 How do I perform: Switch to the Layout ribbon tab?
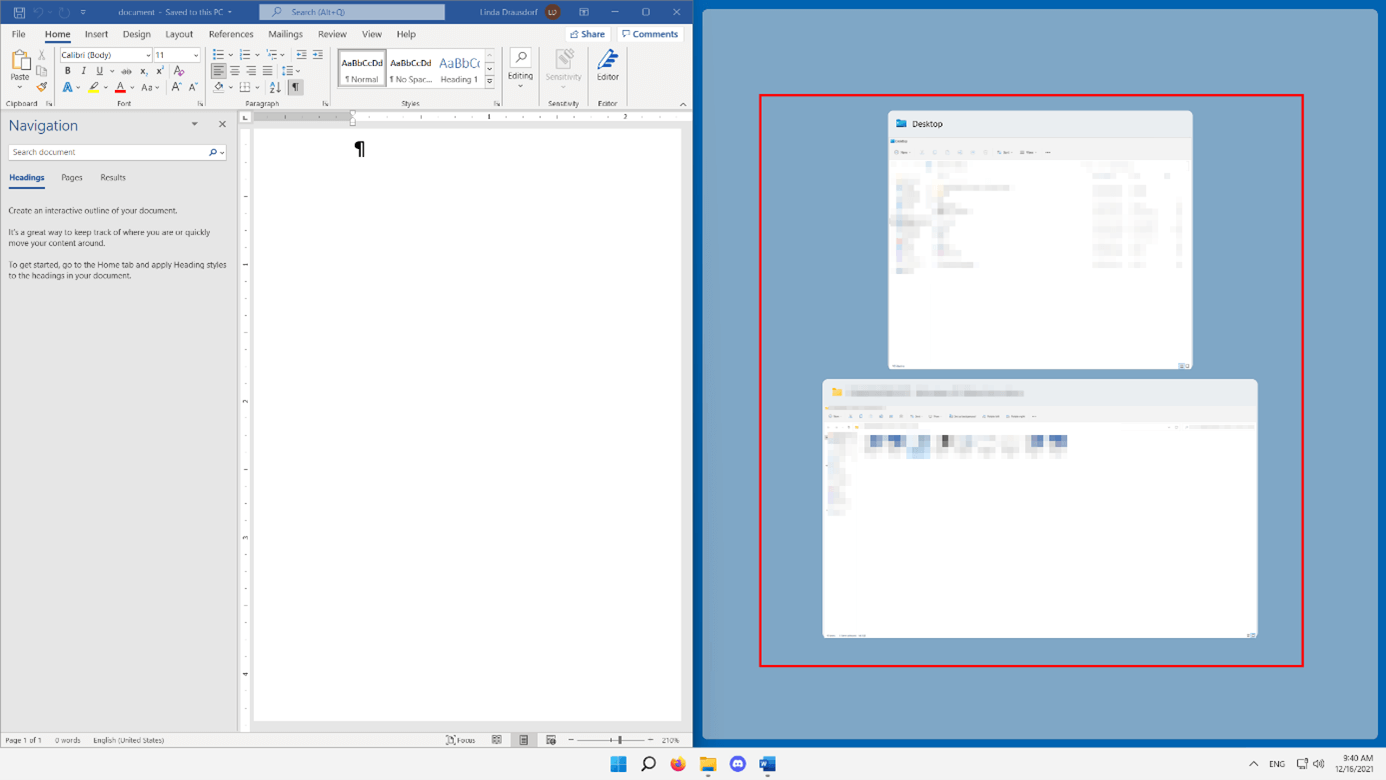click(179, 34)
